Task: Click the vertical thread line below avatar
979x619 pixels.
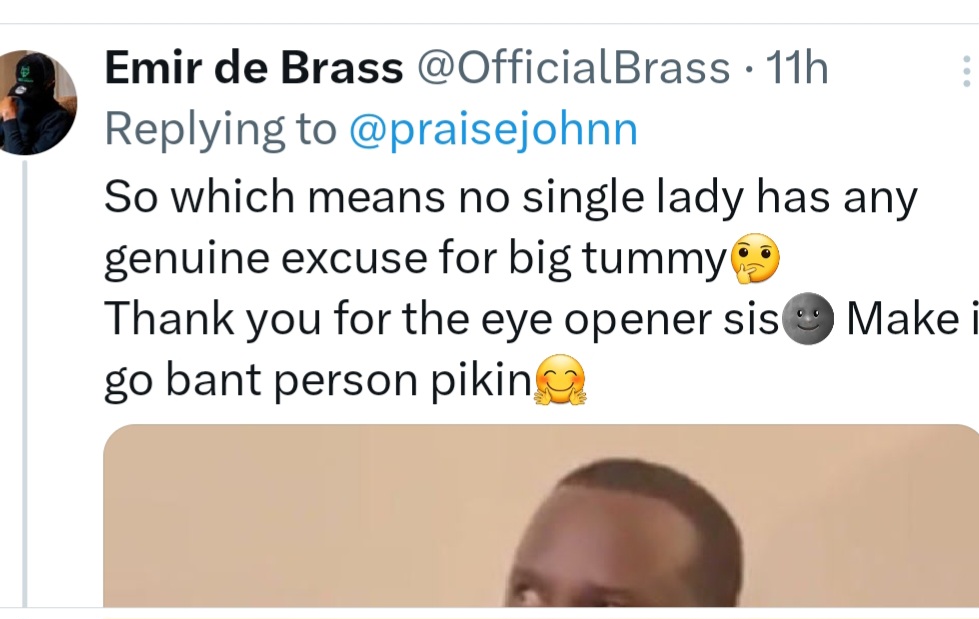Action: (x=25, y=383)
